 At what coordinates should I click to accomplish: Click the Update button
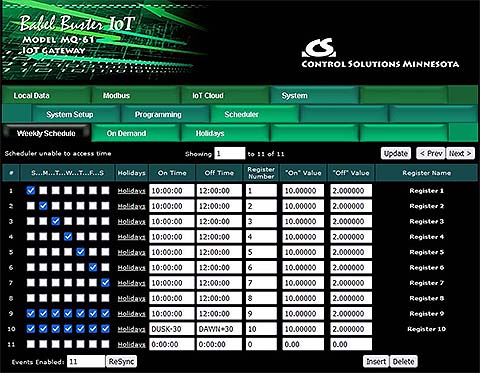396,153
